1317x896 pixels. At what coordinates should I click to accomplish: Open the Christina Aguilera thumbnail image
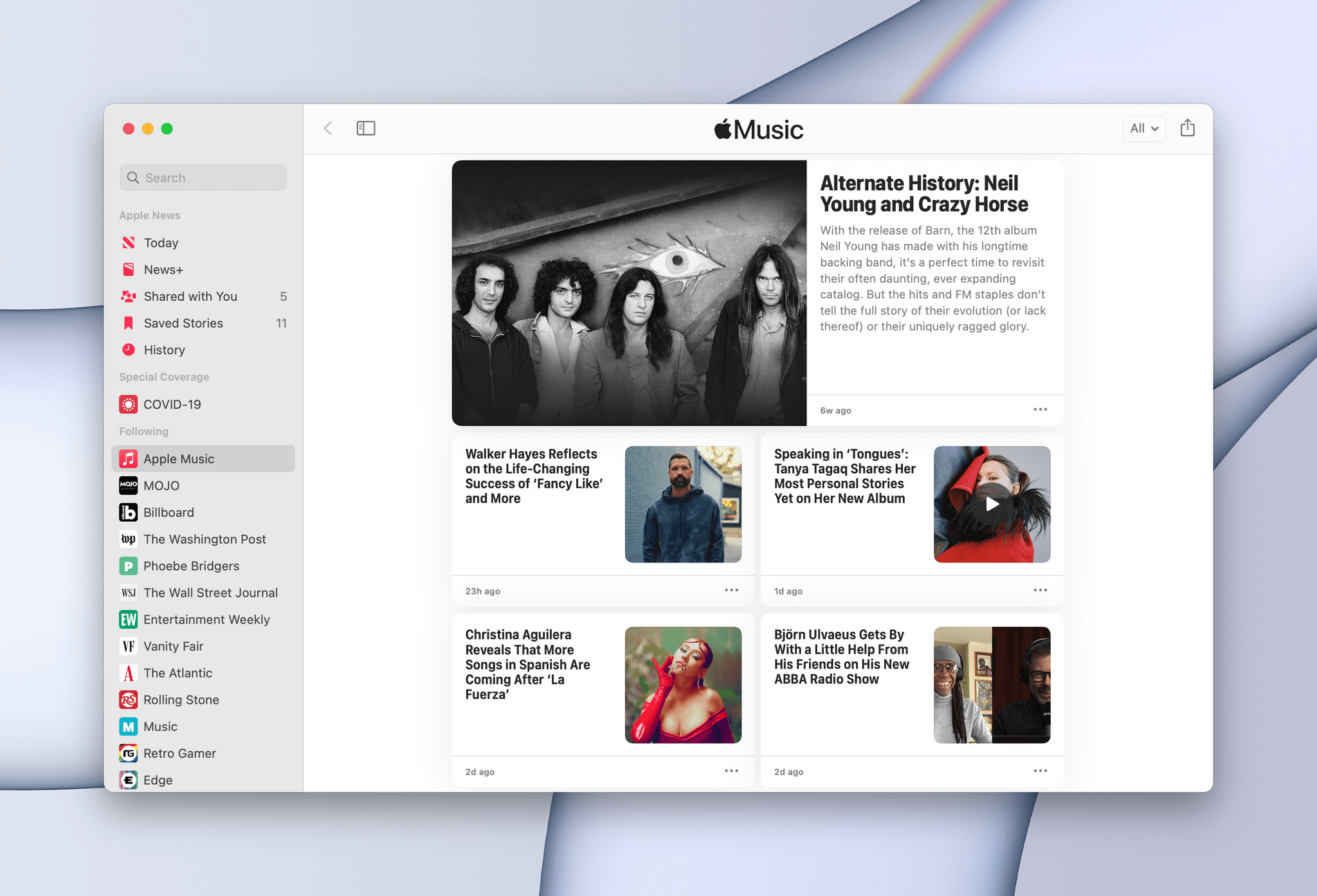tap(683, 685)
